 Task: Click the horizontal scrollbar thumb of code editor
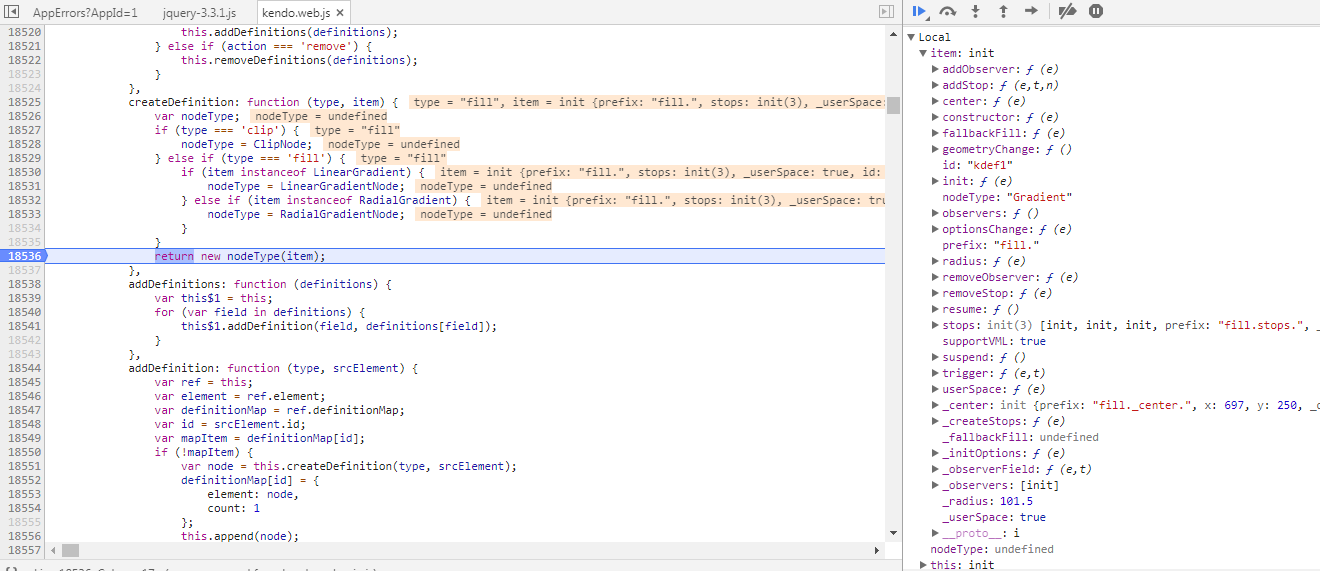70,550
